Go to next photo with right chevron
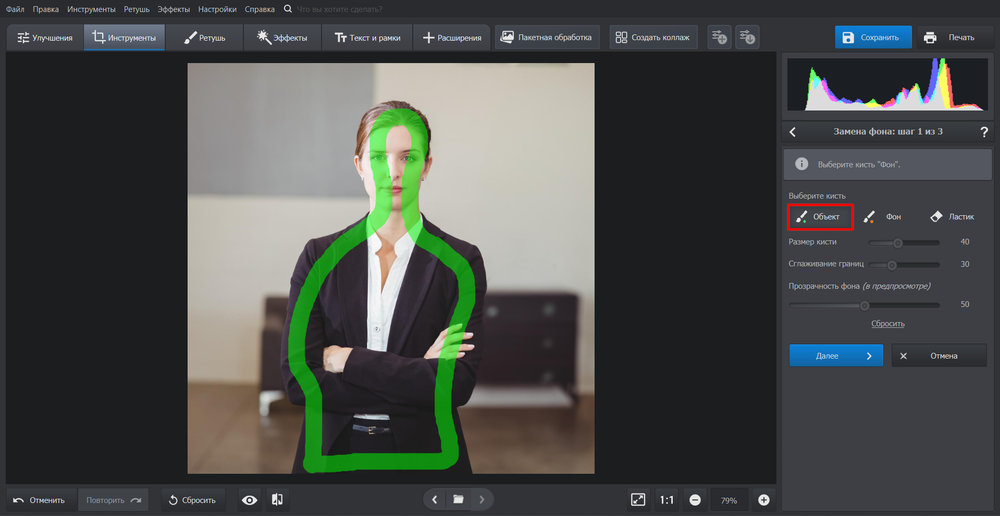 pos(482,499)
